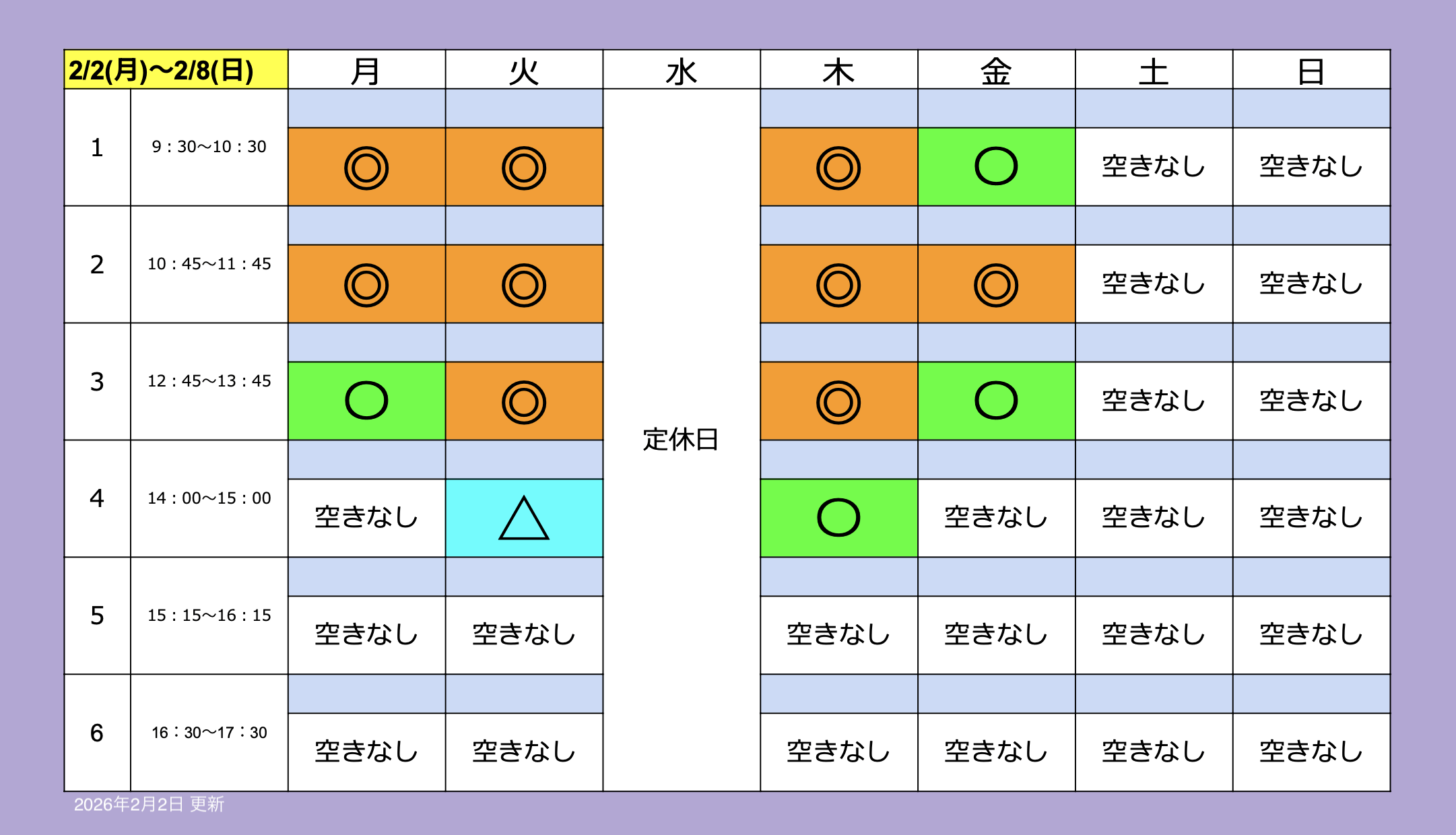Click Monday 14:00 空きなし cell
Image resolution: width=1456 pixels, height=835 pixels.
(366, 517)
